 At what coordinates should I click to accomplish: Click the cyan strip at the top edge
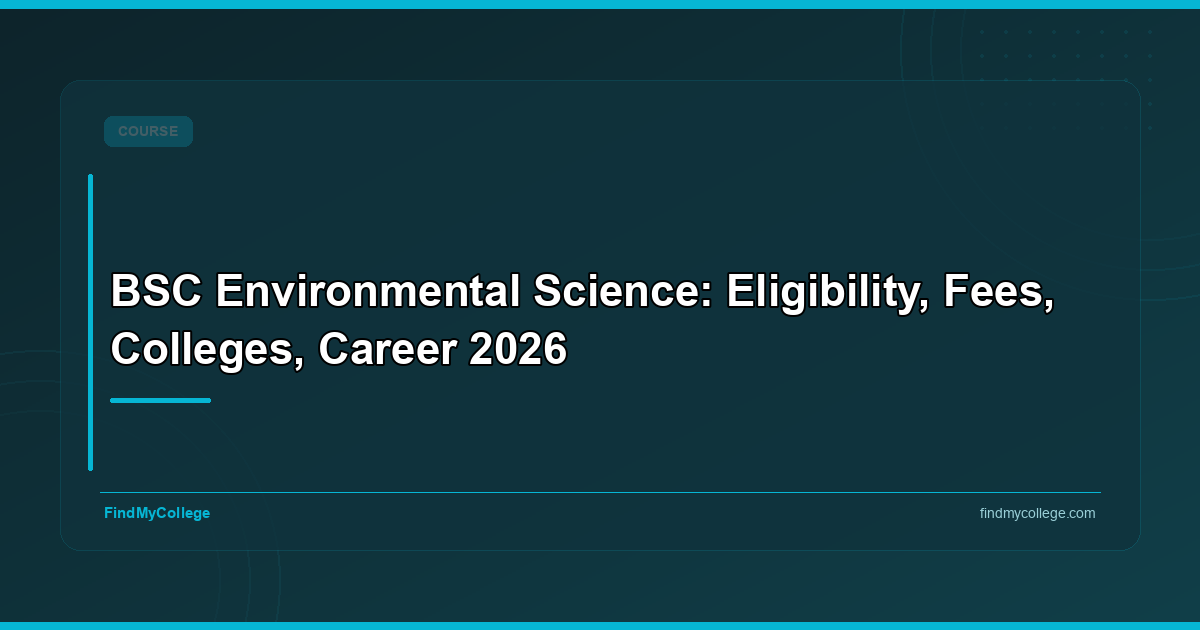(600, 4)
